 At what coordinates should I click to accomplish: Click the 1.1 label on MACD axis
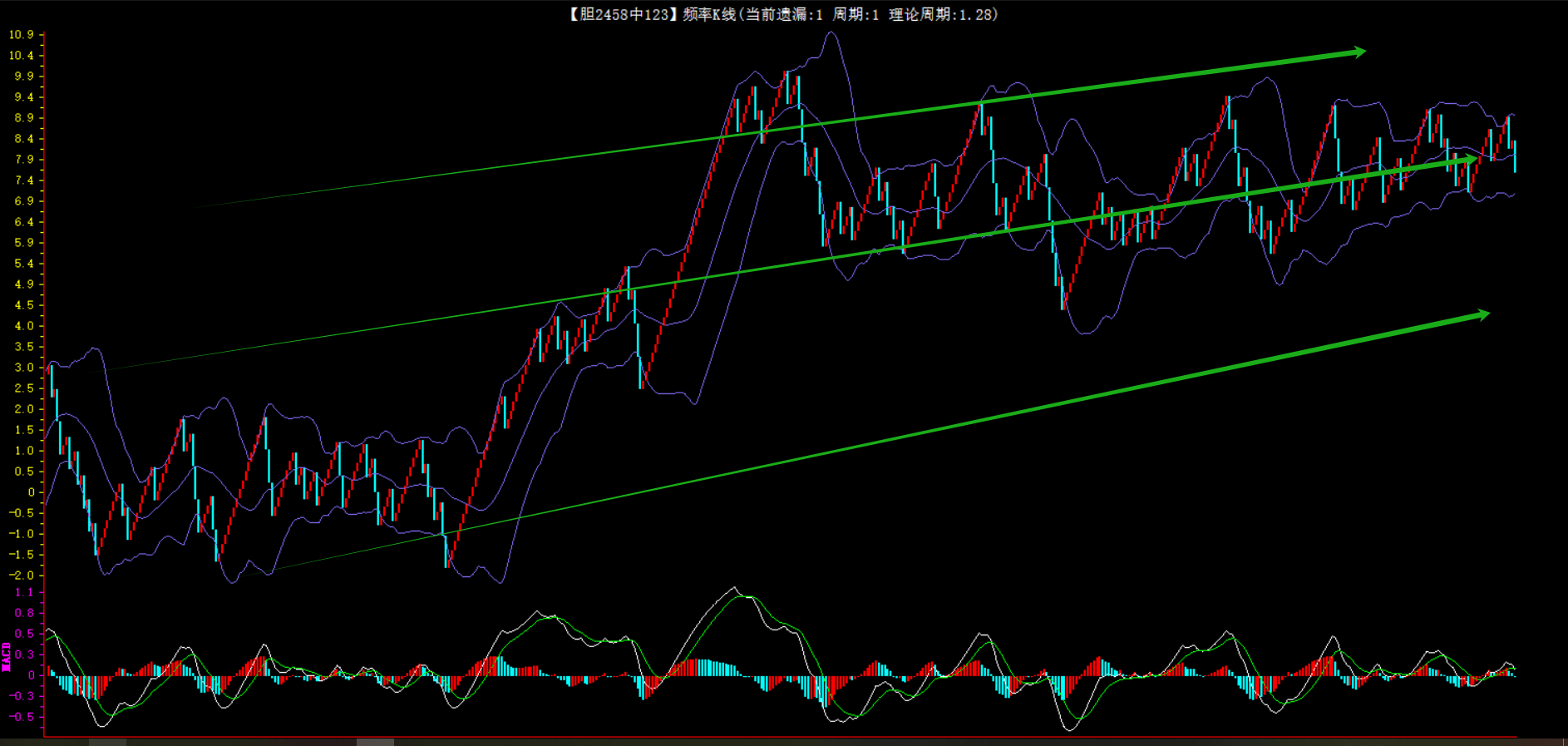[24, 593]
